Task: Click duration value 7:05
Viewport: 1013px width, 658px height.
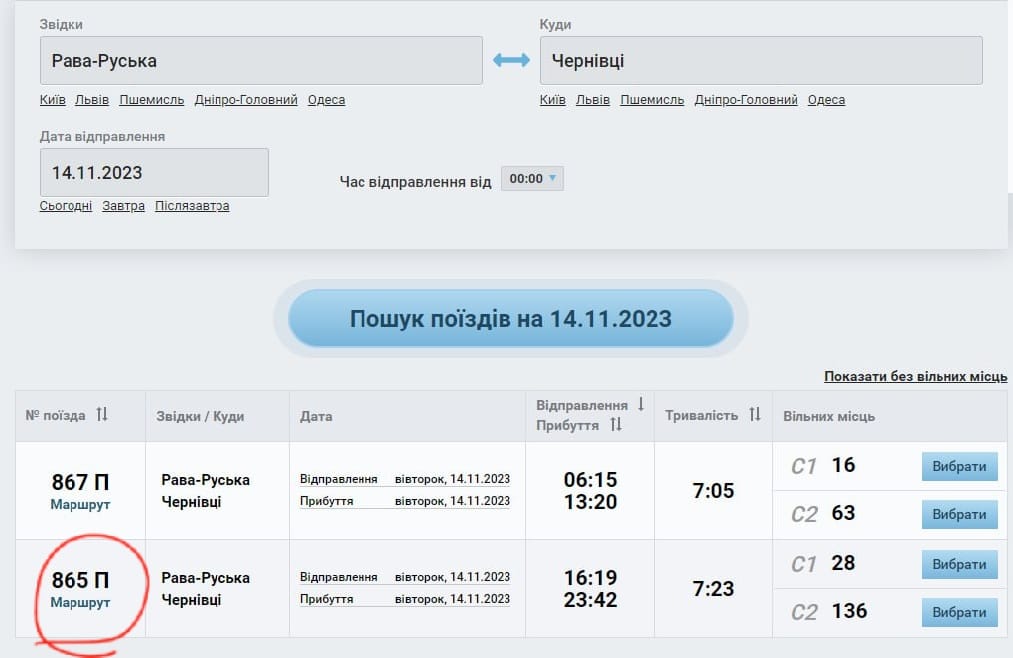Action: point(713,491)
